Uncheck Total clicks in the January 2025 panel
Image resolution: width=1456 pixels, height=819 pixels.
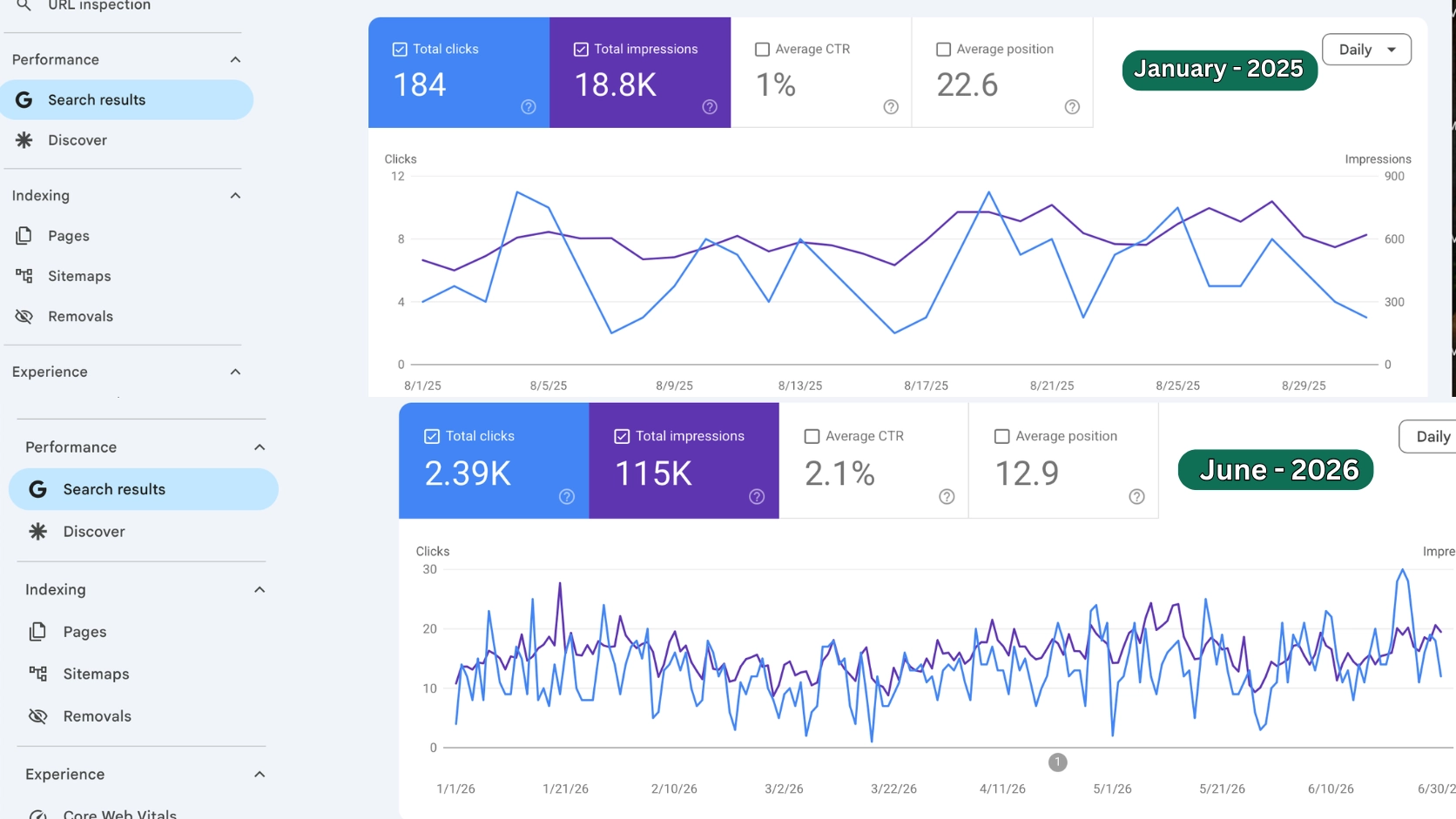[400, 50]
